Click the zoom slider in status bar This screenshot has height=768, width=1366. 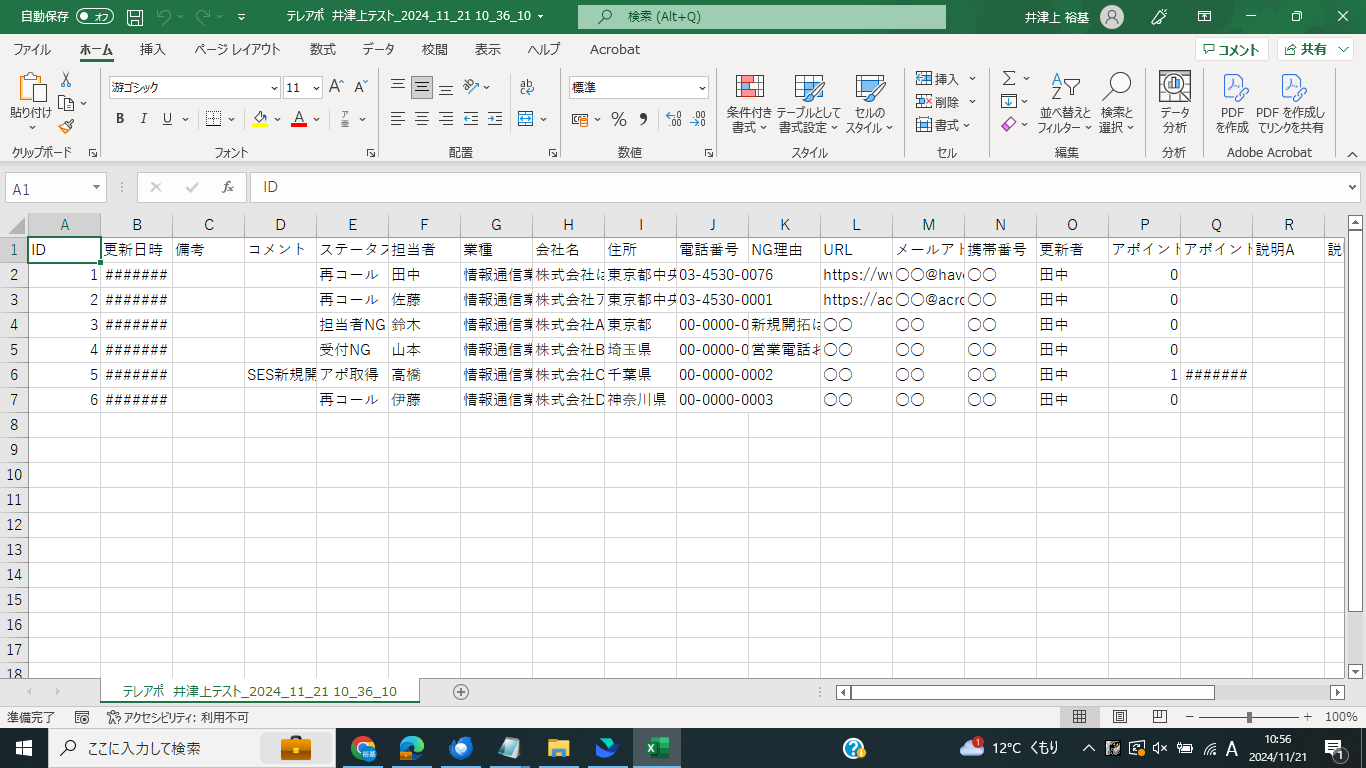click(1249, 717)
